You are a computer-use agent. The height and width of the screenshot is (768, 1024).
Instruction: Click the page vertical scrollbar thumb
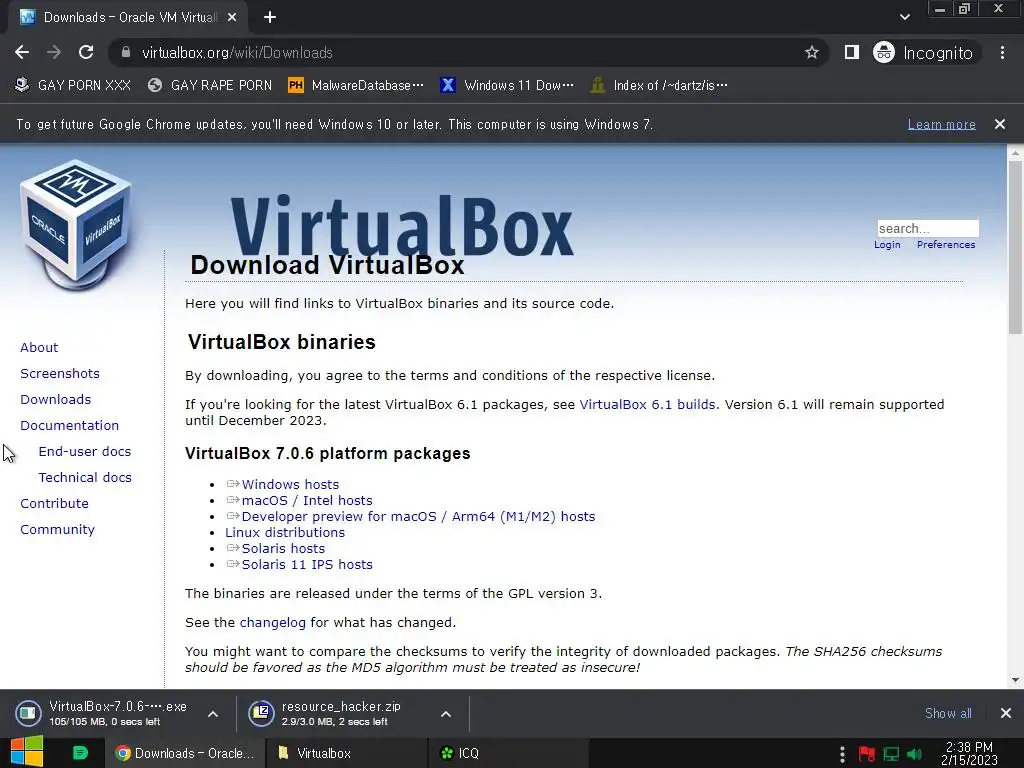(x=1015, y=249)
